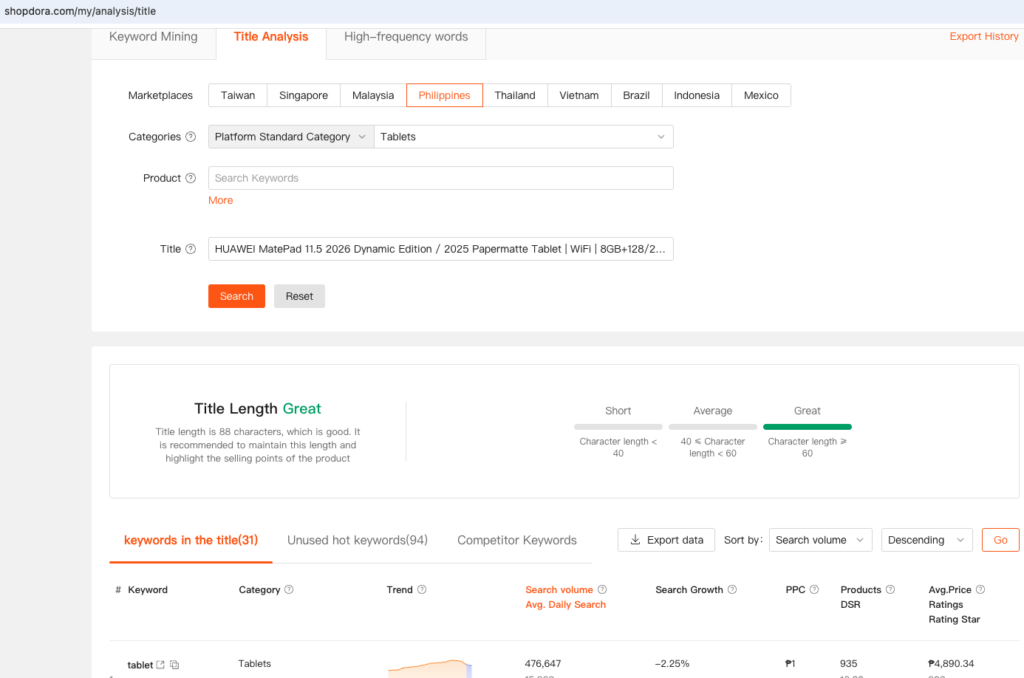Click help icon beside Trend column header
The image size is (1024, 678).
(422, 590)
